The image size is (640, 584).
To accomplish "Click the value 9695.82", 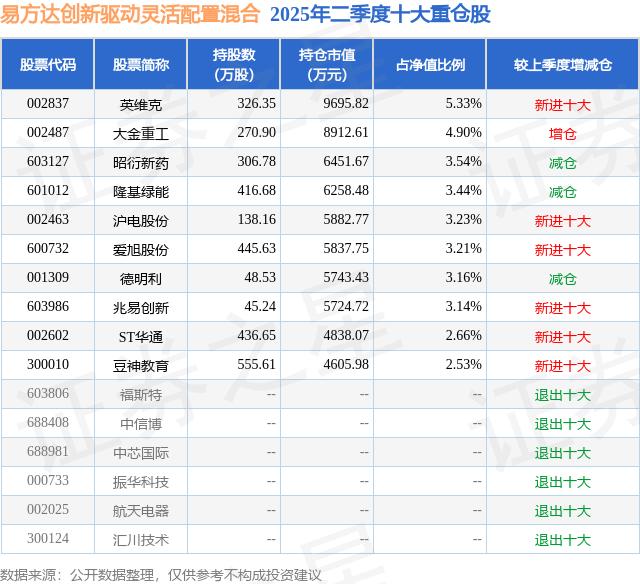I will pyautogui.click(x=346, y=104).
